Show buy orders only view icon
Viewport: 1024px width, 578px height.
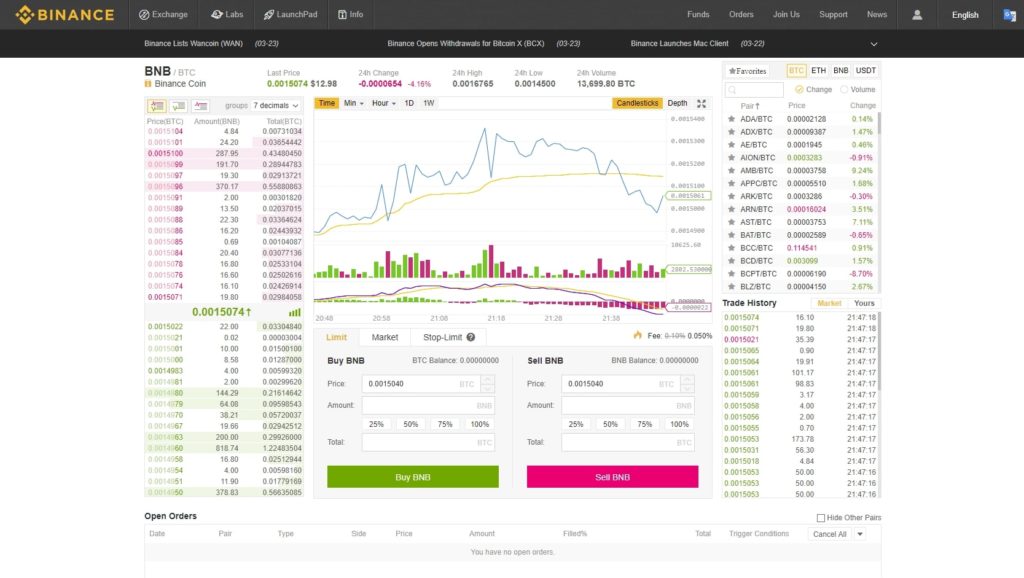[178, 106]
